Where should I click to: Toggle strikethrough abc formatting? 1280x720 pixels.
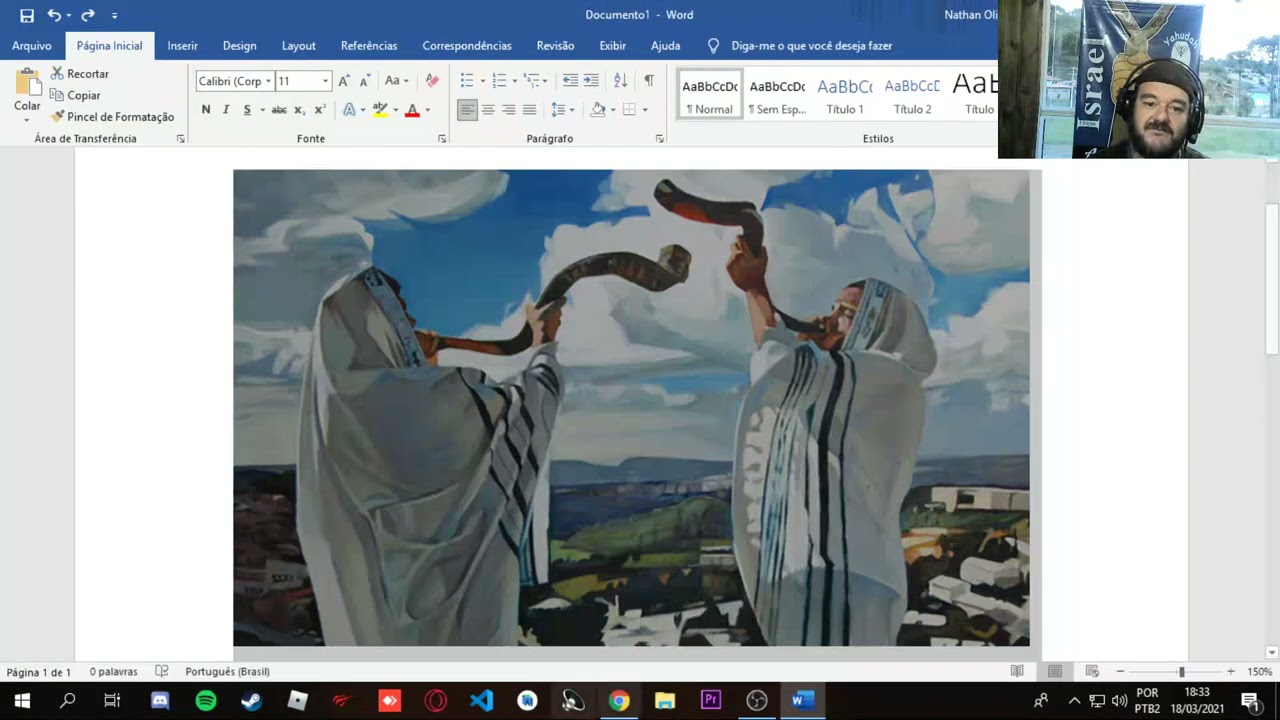tap(279, 110)
